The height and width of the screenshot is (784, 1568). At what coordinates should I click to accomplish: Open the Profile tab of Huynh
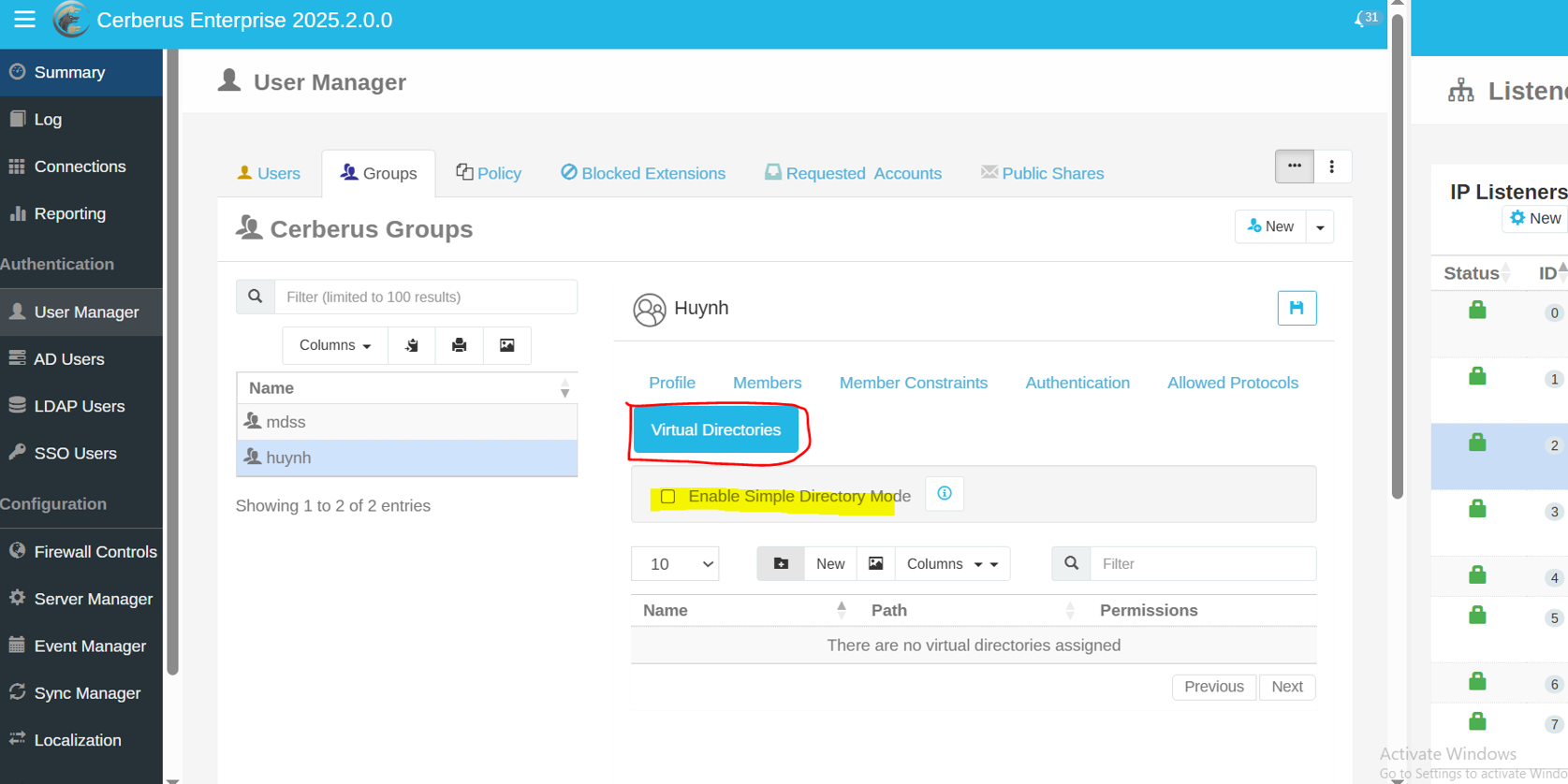[672, 383]
